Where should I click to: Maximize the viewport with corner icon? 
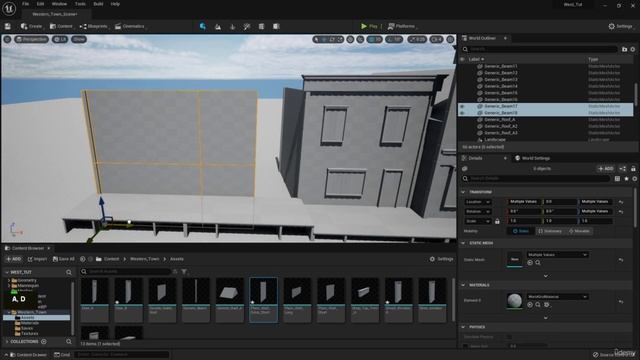pyautogui.click(x=450, y=40)
